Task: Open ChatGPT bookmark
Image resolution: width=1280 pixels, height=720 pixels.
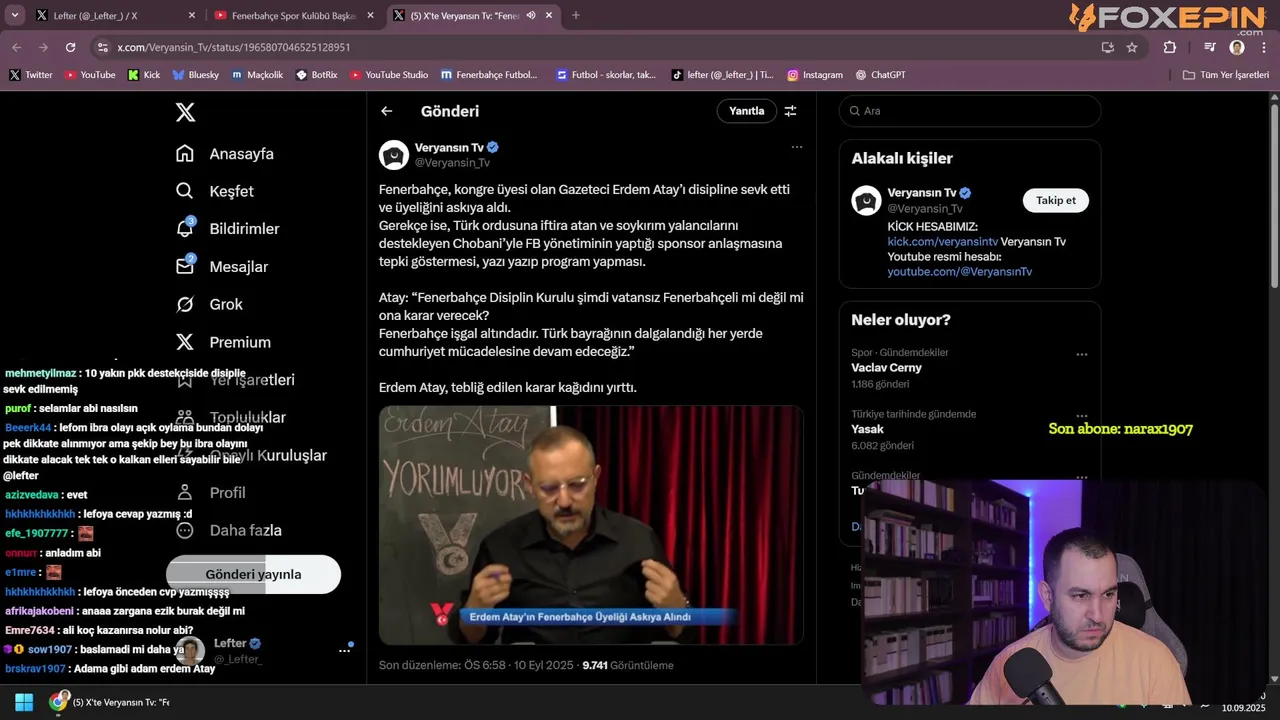Action: point(880,75)
